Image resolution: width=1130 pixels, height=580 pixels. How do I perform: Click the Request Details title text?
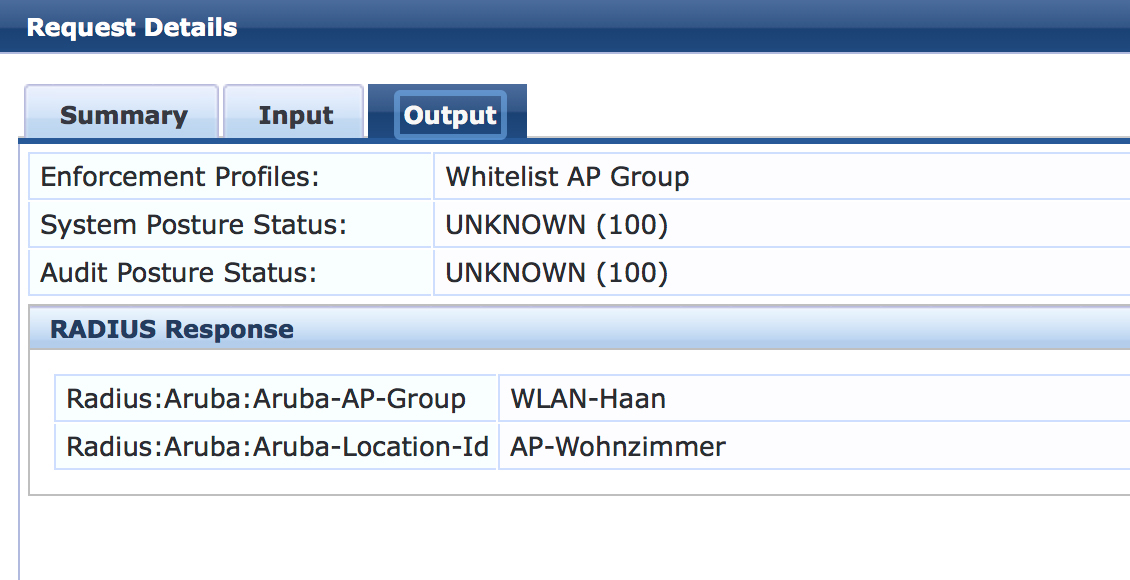click(x=132, y=27)
